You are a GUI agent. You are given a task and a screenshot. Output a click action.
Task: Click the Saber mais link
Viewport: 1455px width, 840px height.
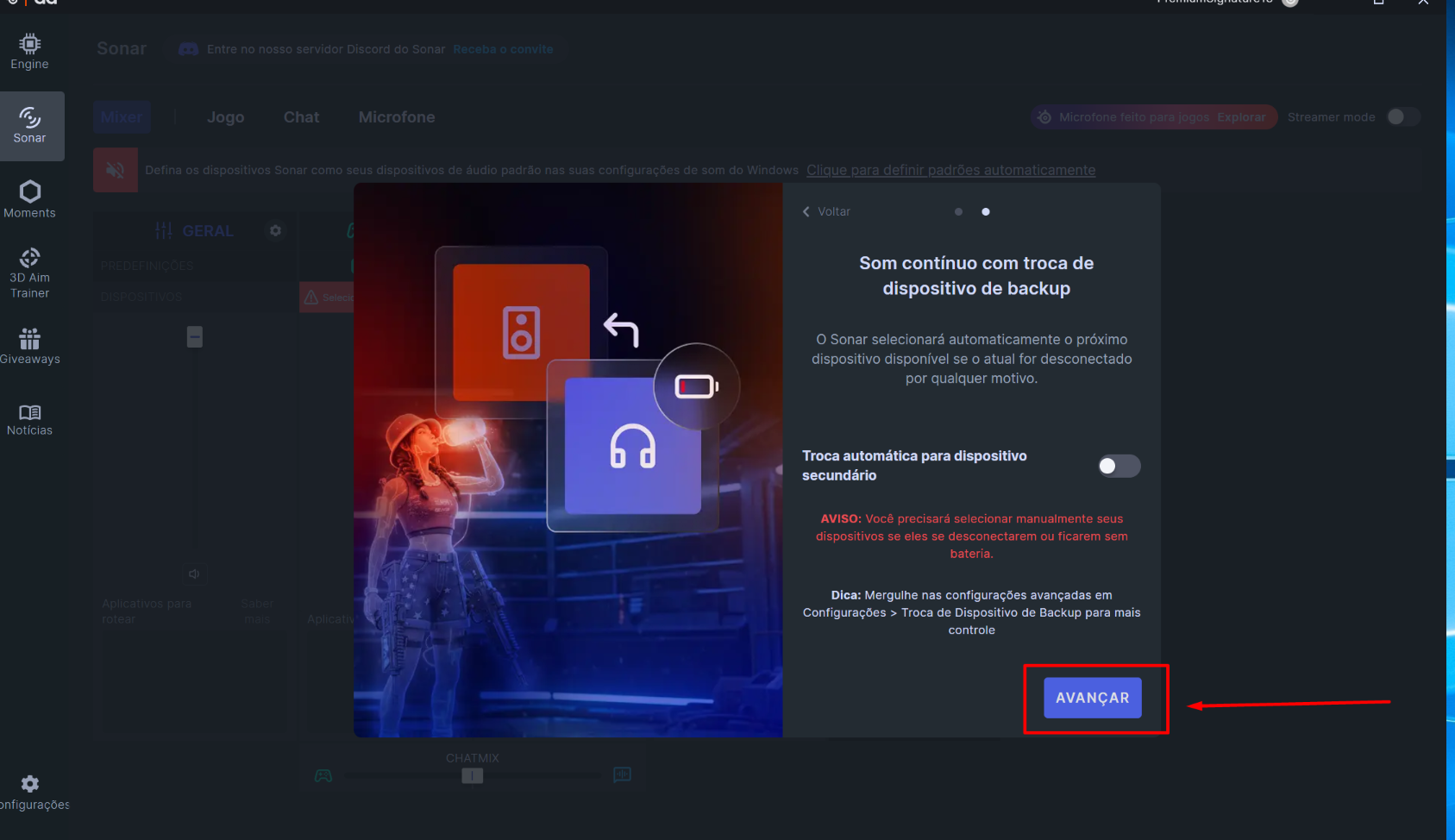click(257, 611)
